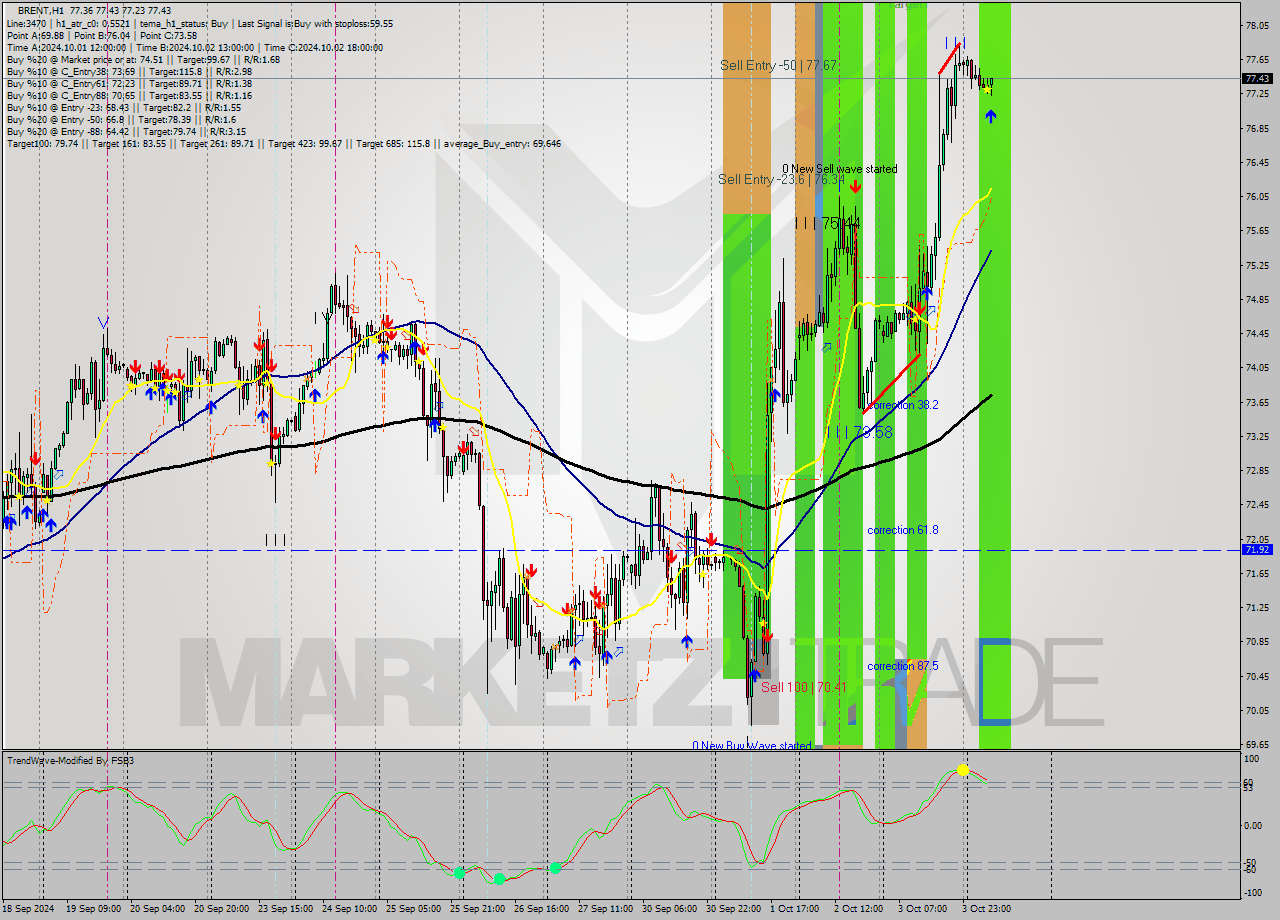The height and width of the screenshot is (920, 1280).
Task: Select the "Buy %10 @ C_Entry88: 70.65" line
Action: pos(129,95)
